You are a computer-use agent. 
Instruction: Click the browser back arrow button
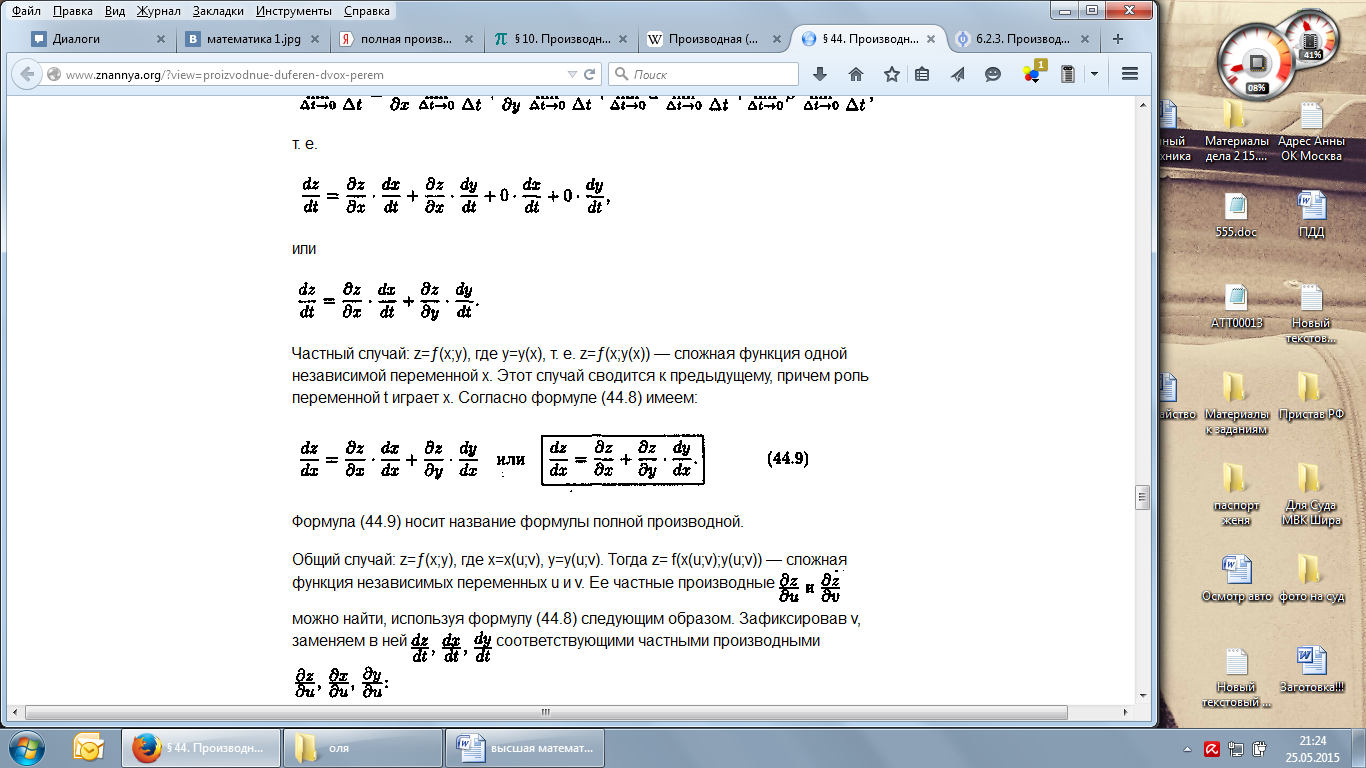pos(25,74)
